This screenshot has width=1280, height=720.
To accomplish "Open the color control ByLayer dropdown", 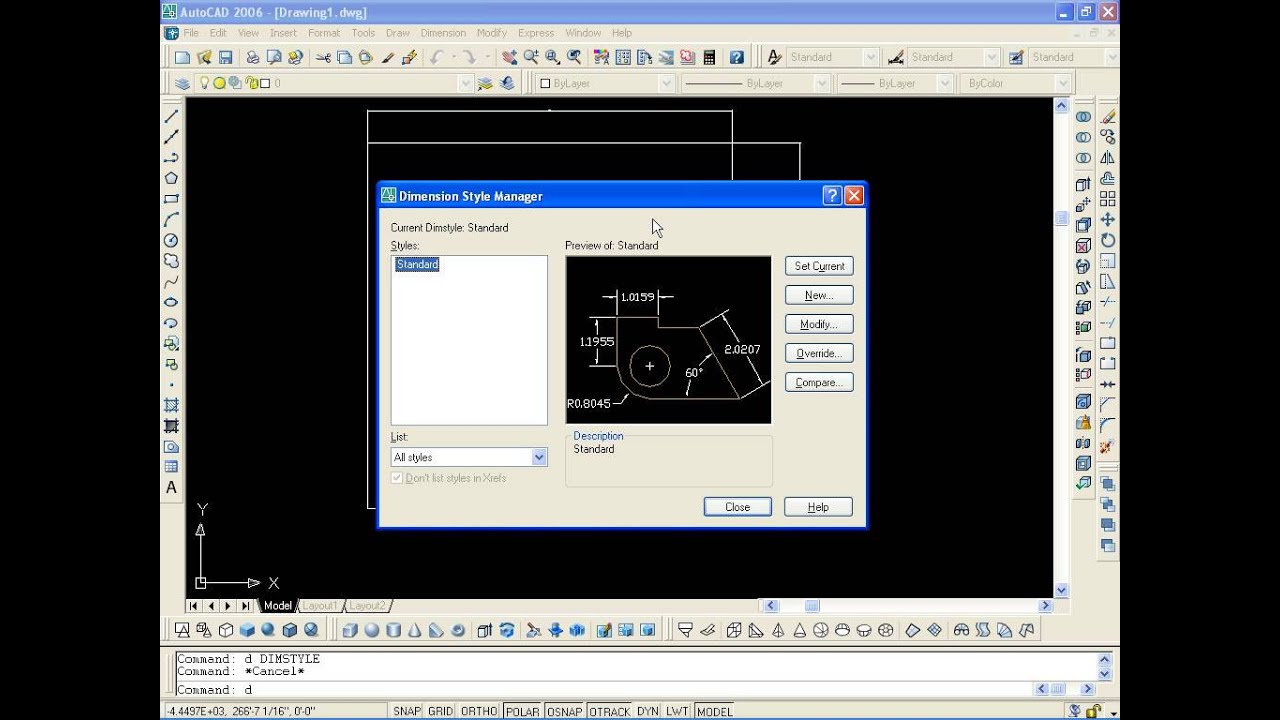I will [667, 83].
